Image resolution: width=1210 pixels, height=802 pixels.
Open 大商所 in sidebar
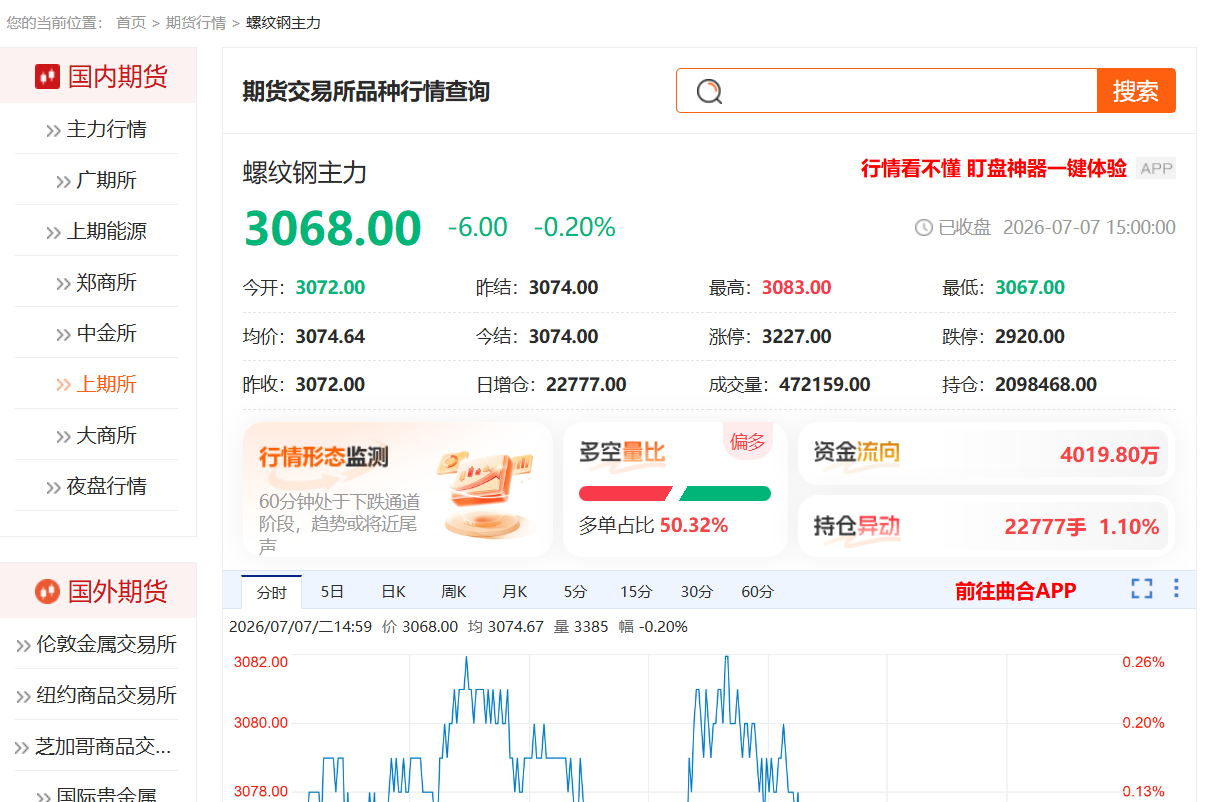(97, 435)
